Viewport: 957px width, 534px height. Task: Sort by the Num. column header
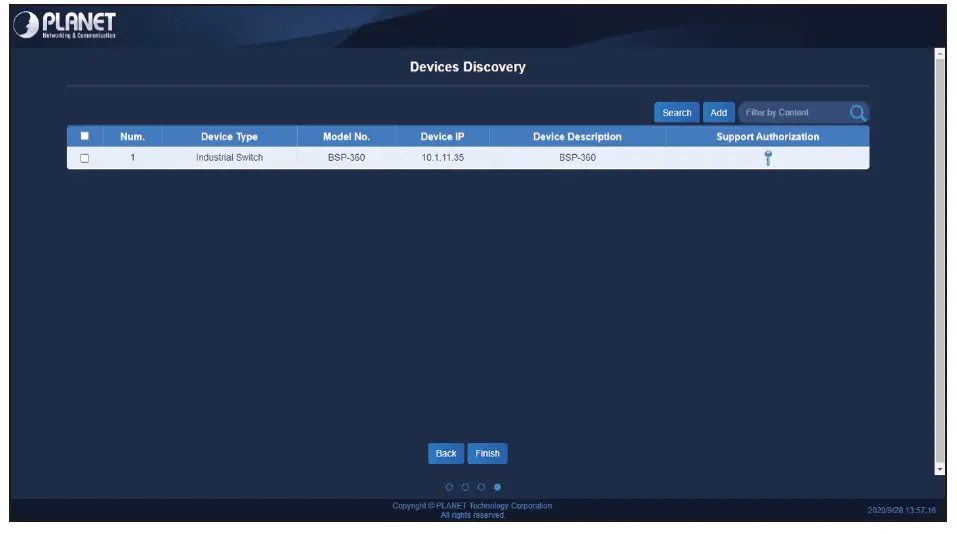pyautogui.click(x=132, y=136)
